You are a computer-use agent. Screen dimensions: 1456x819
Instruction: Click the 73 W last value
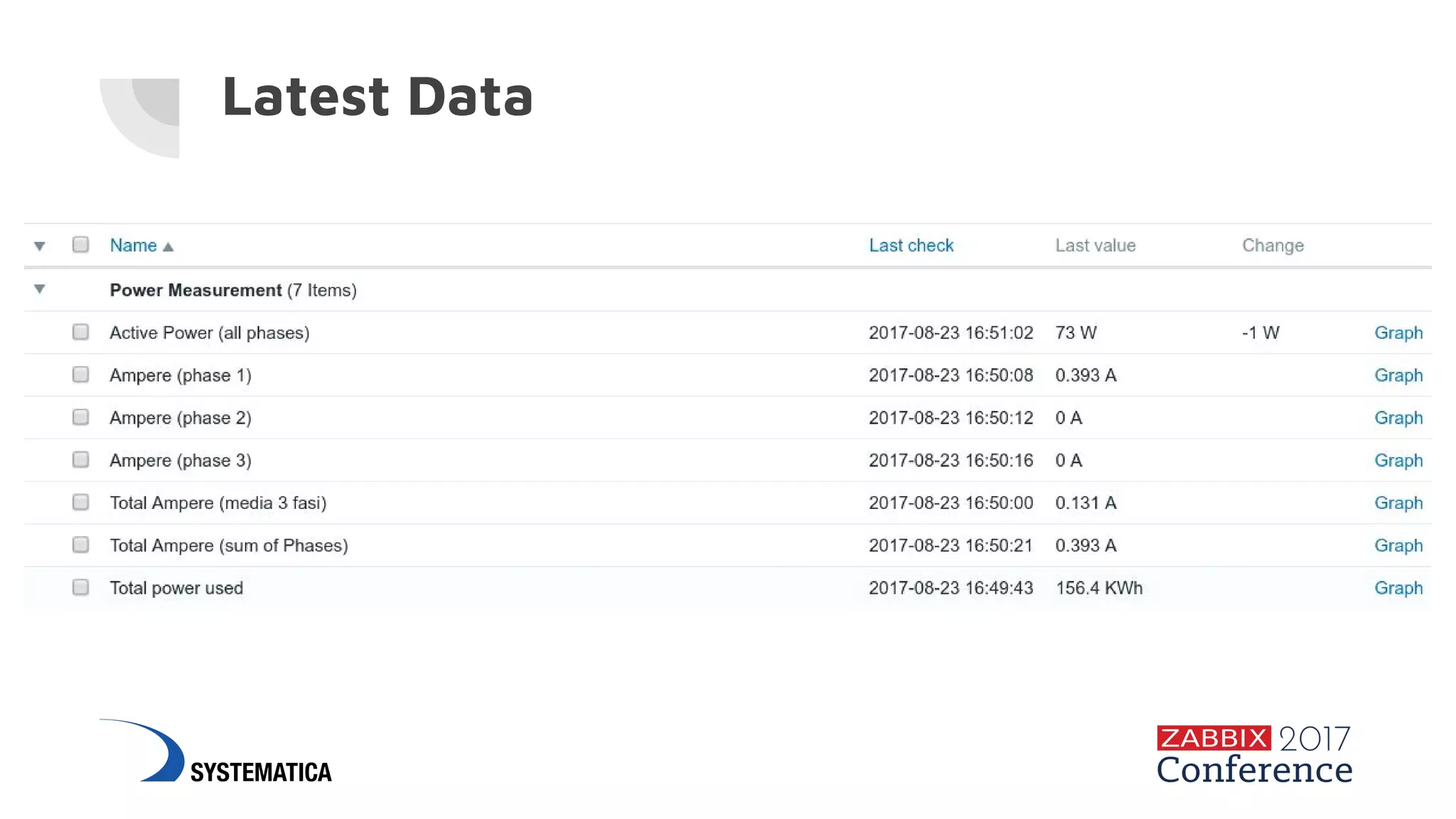coord(1076,333)
